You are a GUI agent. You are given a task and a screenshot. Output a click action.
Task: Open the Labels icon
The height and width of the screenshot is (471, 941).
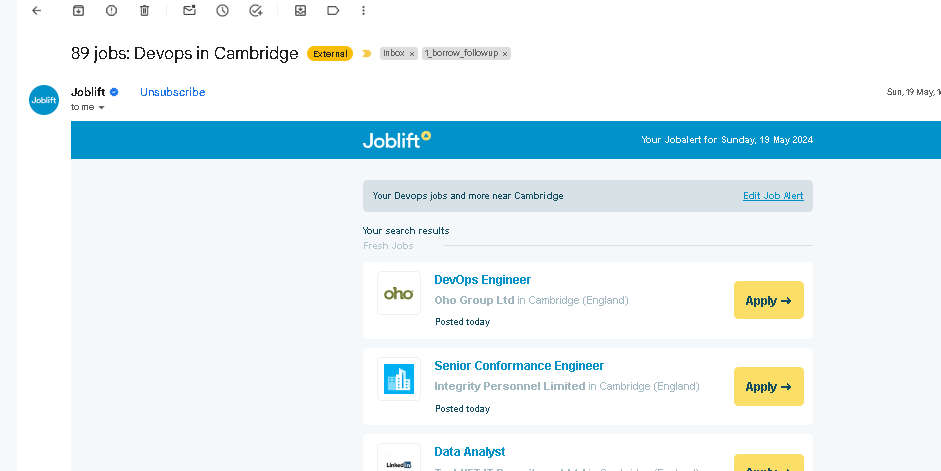(333, 10)
